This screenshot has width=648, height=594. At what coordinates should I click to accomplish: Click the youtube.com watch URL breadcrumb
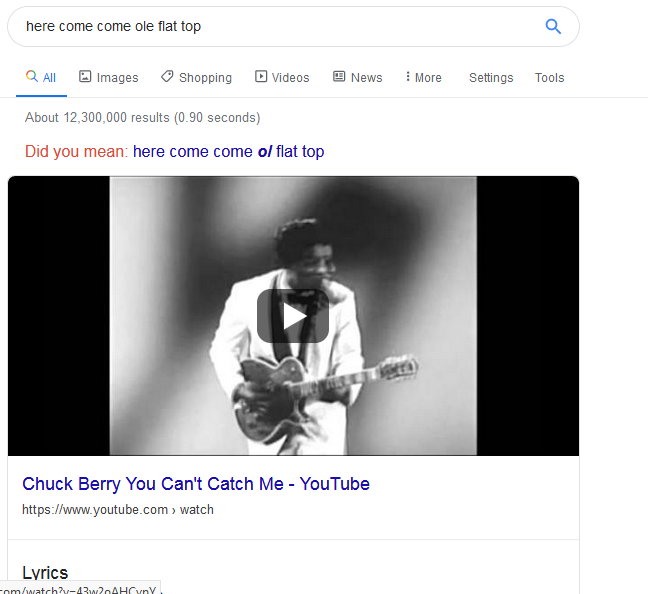[118, 510]
